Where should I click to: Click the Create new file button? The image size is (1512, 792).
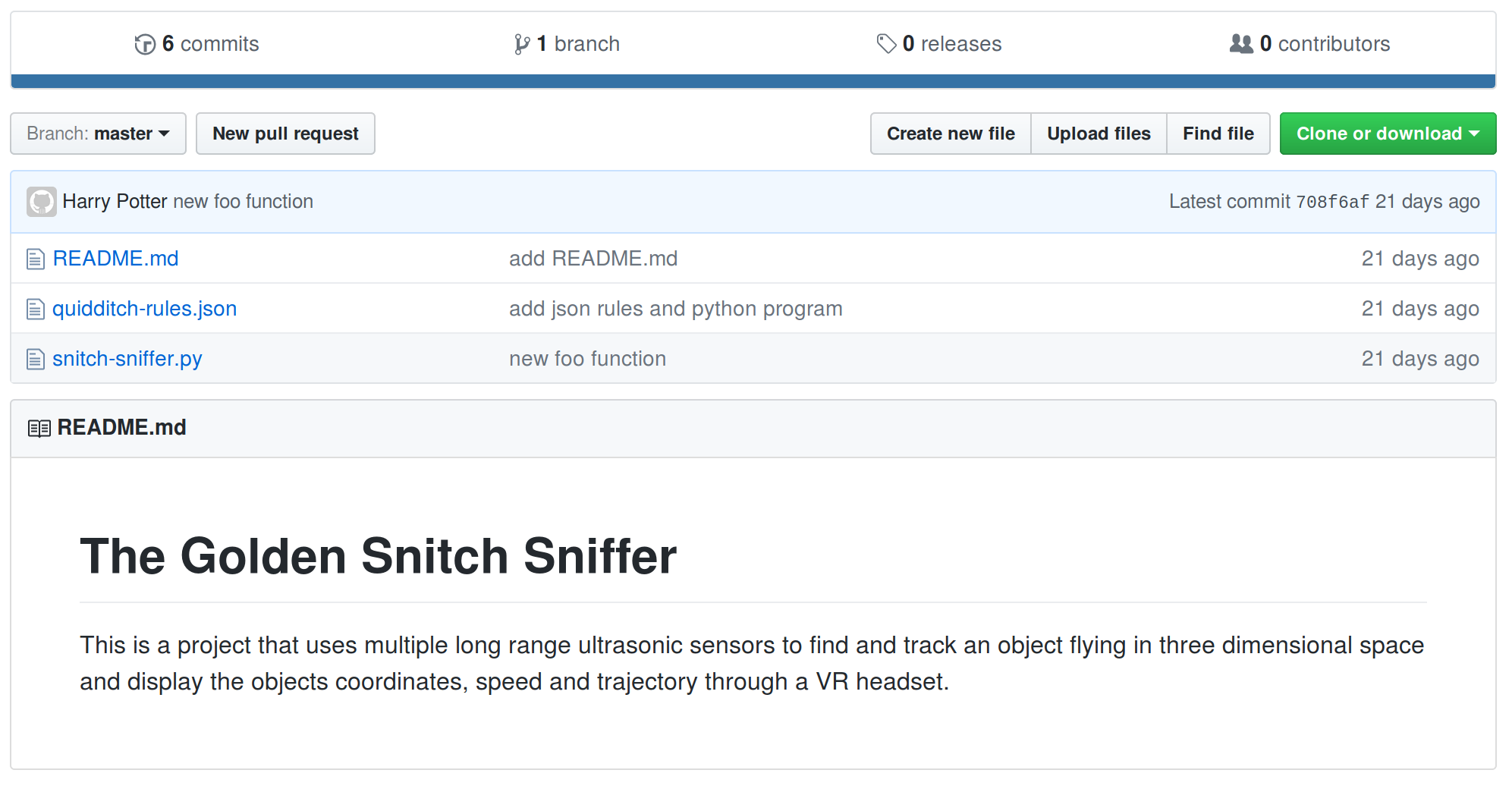950,134
